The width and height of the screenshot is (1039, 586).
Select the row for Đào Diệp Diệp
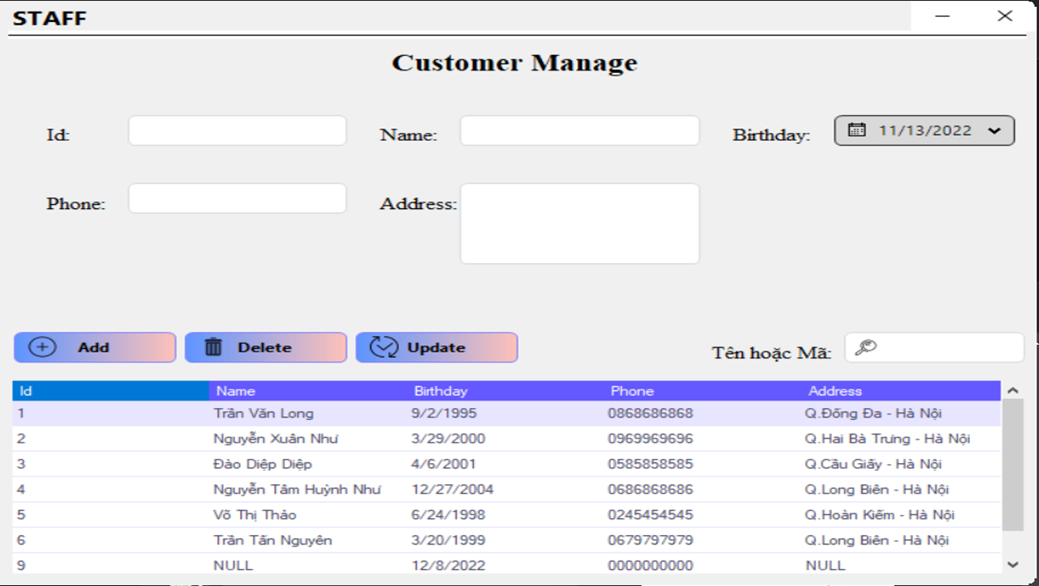tap(300, 464)
